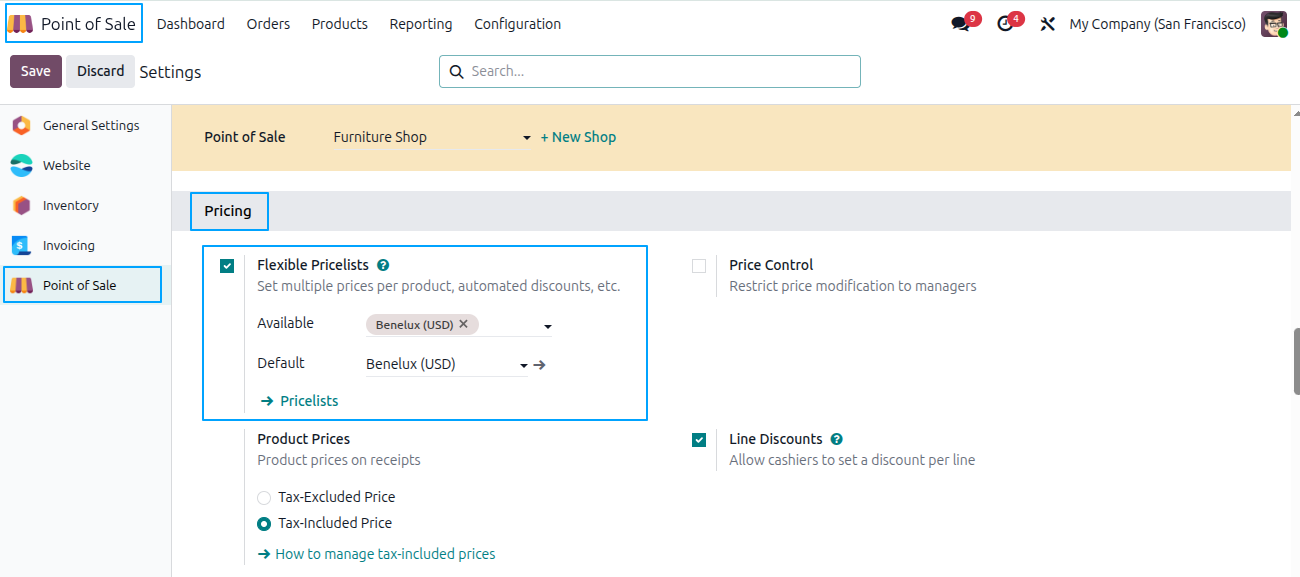This screenshot has width=1300, height=577.
Task: Disable the Flexible Pricelists checkbox
Action: [x=227, y=266]
